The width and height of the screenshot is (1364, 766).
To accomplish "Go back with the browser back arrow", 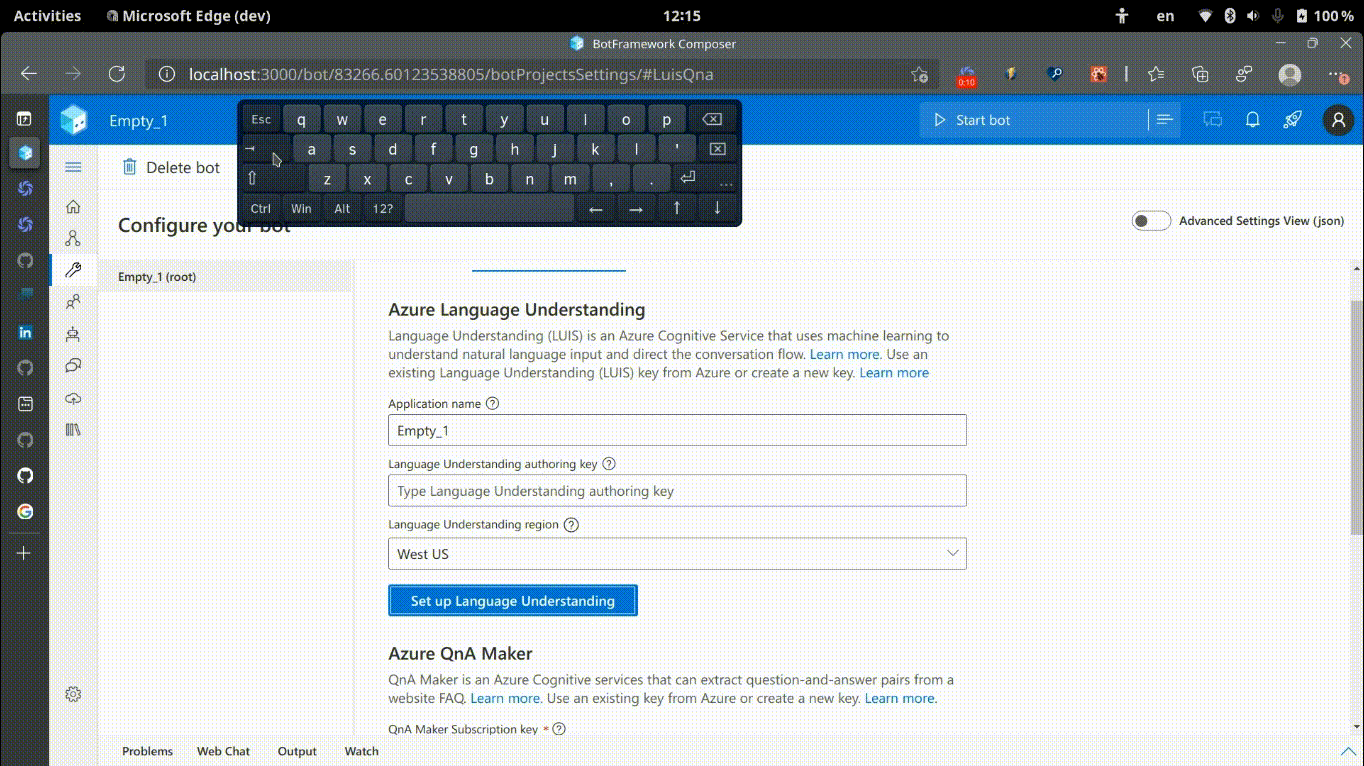I will [29, 74].
